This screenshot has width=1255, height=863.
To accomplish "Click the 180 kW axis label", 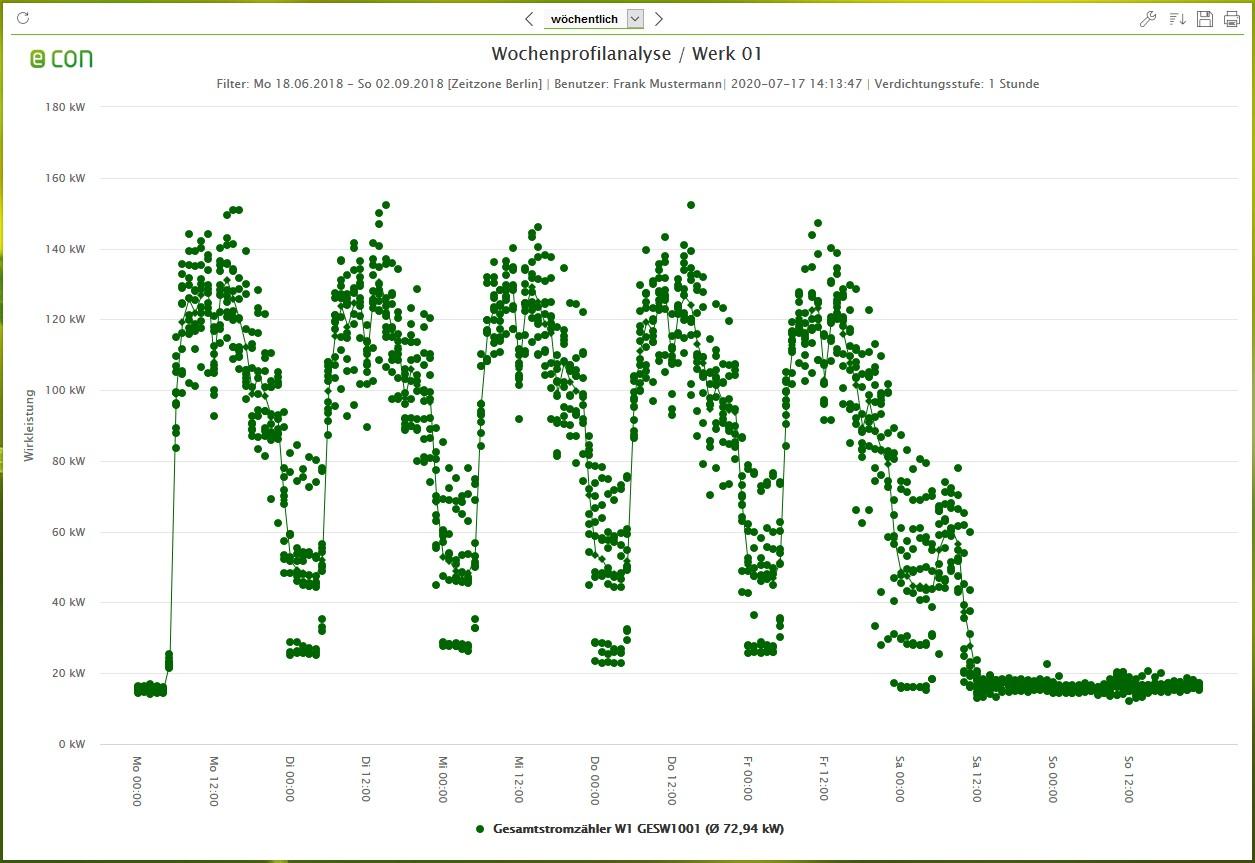I will [65, 106].
